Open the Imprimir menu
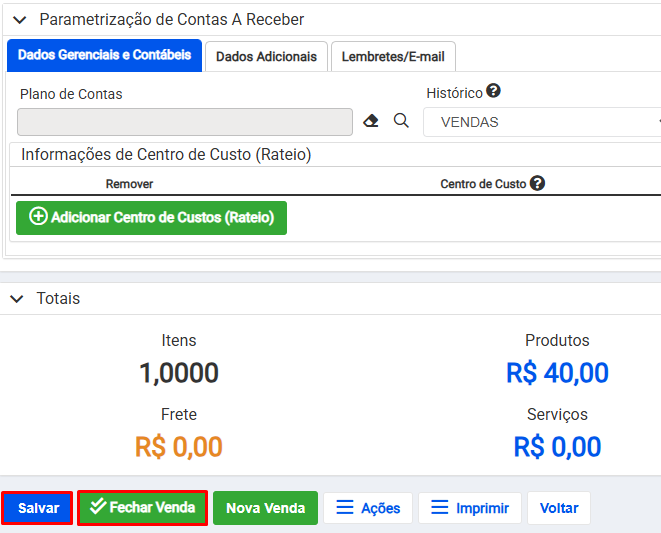 point(469,508)
